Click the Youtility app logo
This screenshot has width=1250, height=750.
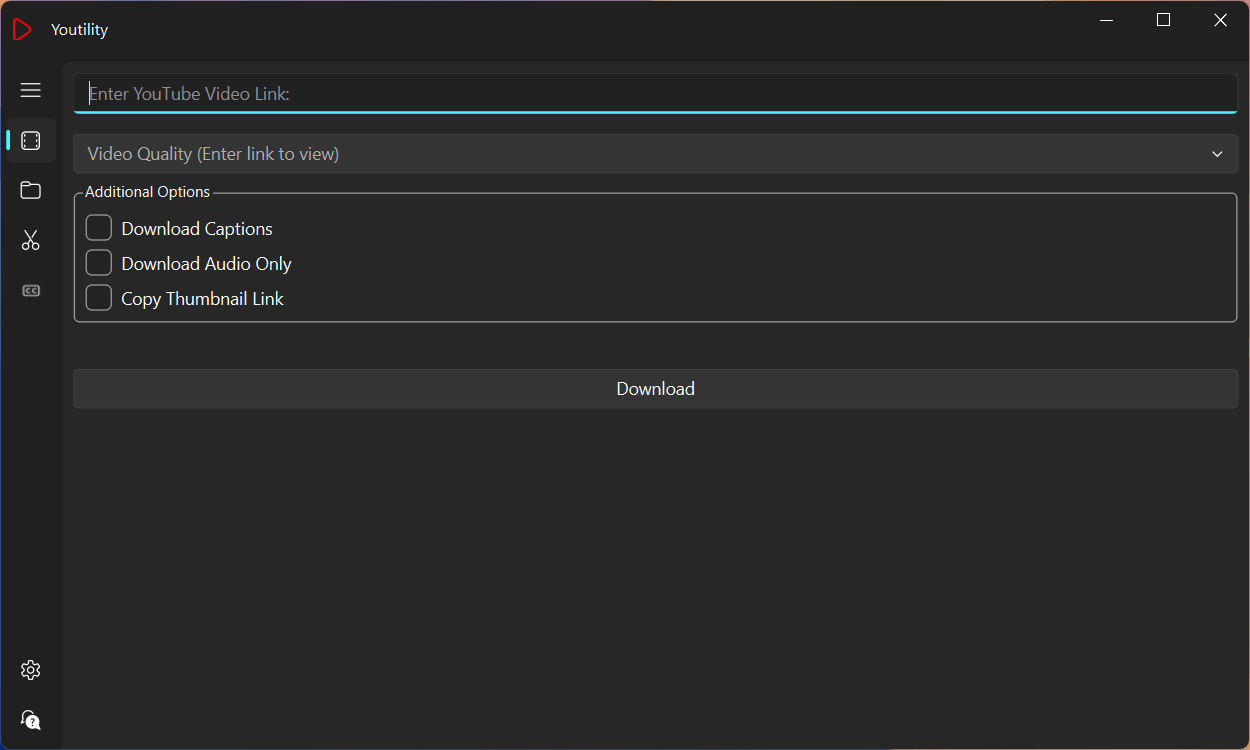coord(22,29)
